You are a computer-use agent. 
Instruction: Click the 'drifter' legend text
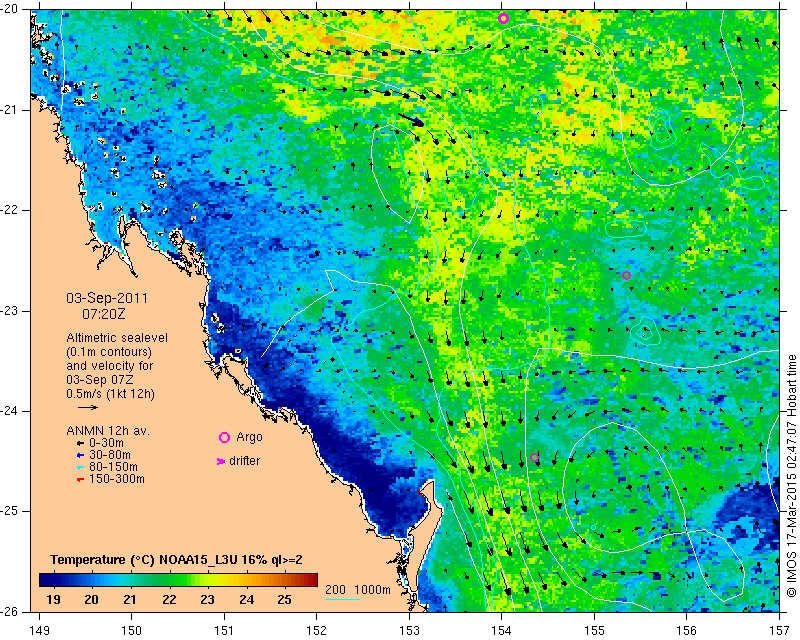(x=244, y=461)
